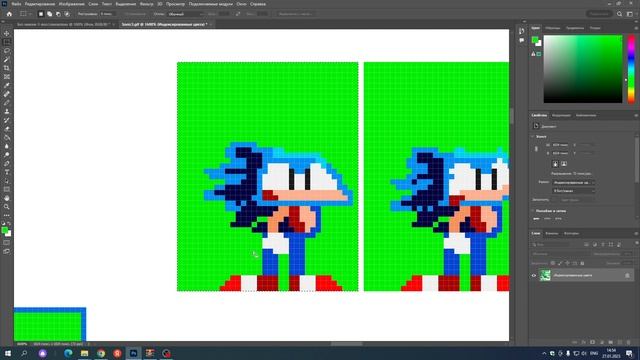Viewport: 640px width, 360px height.
Task: Open the Просмотр menu
Action: (175, 4)
